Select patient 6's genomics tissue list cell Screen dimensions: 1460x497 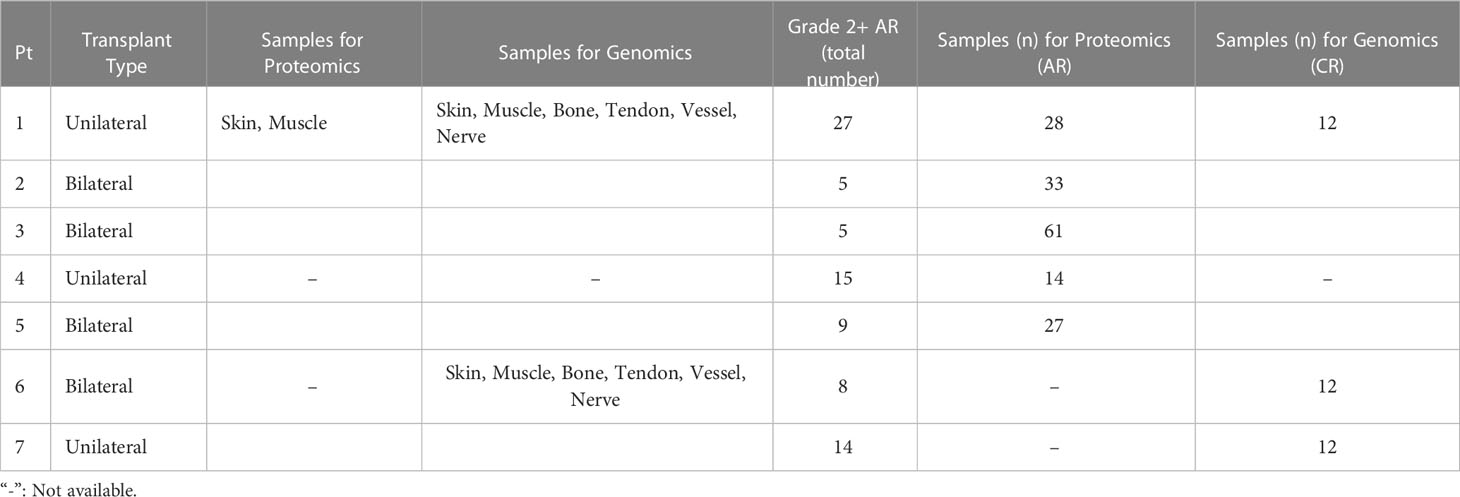(x=595, y=386)
